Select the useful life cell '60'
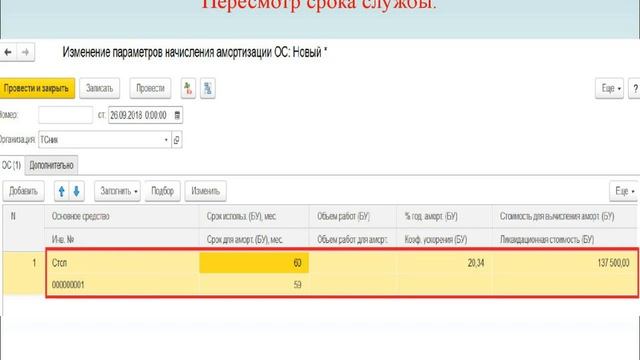Screen dimensions: 640x360 [254, 263]
